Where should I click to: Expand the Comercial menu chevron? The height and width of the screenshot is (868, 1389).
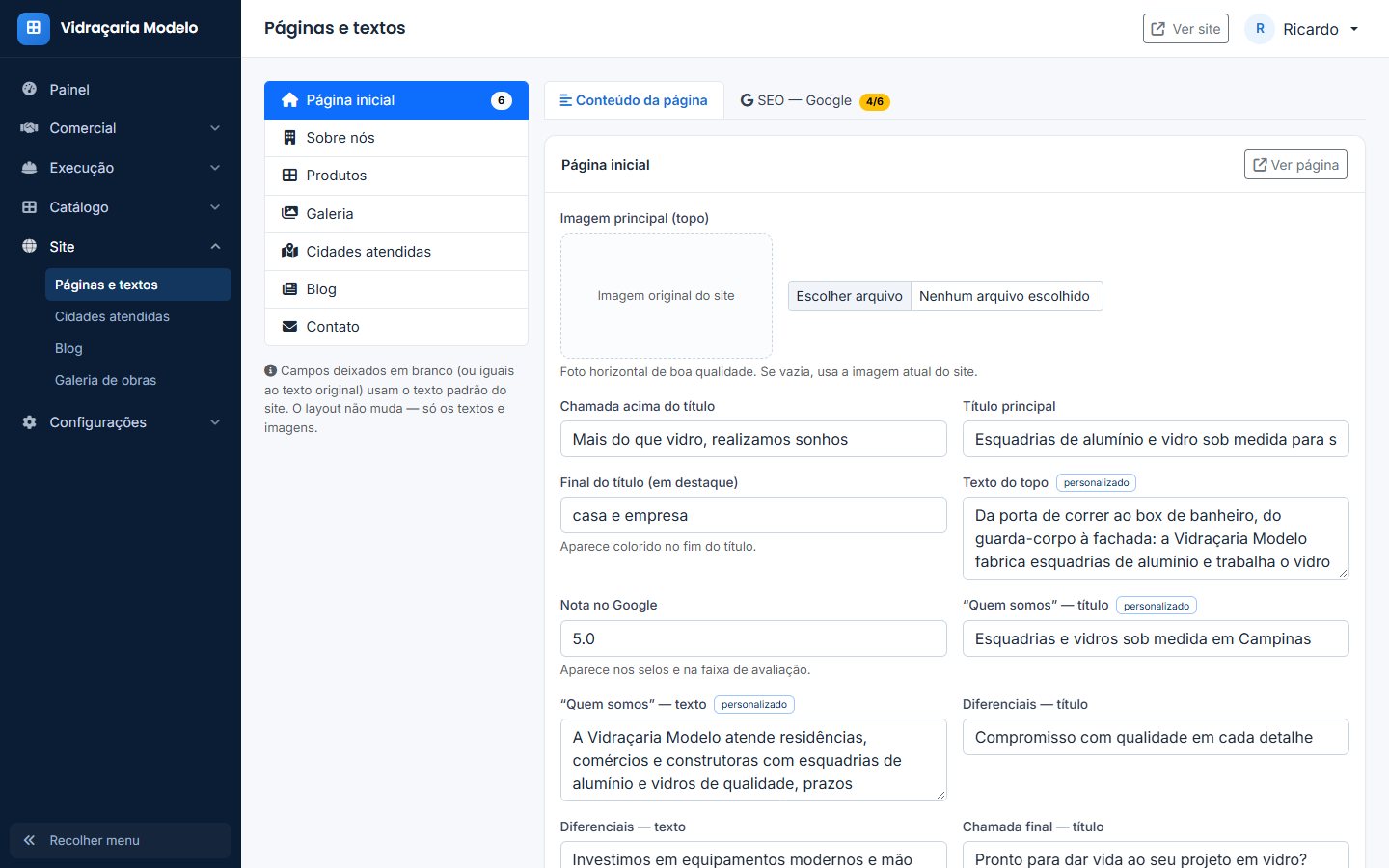(215, 128)
